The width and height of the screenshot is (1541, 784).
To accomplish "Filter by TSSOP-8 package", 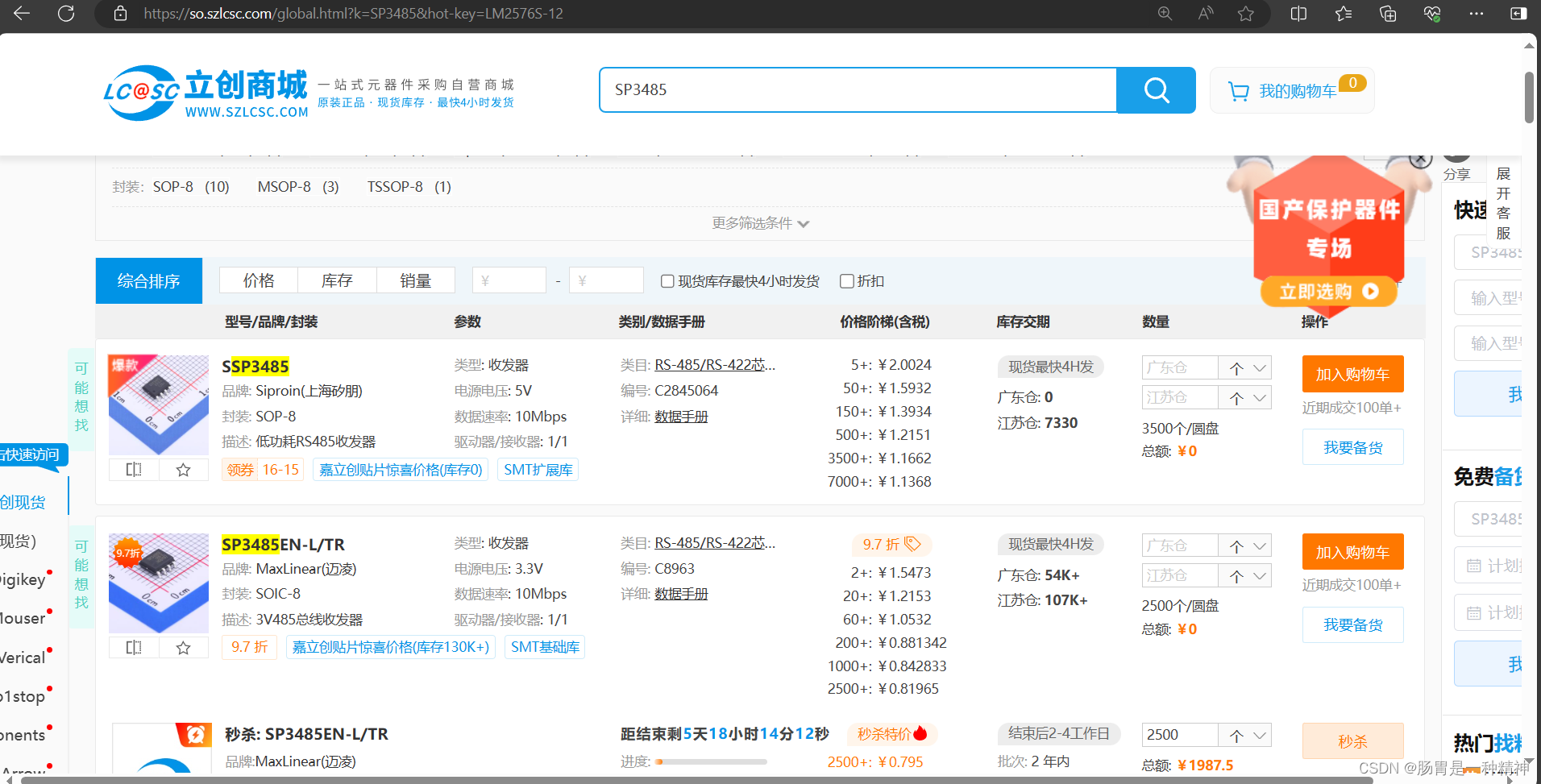I will click(x=409, y=187).
